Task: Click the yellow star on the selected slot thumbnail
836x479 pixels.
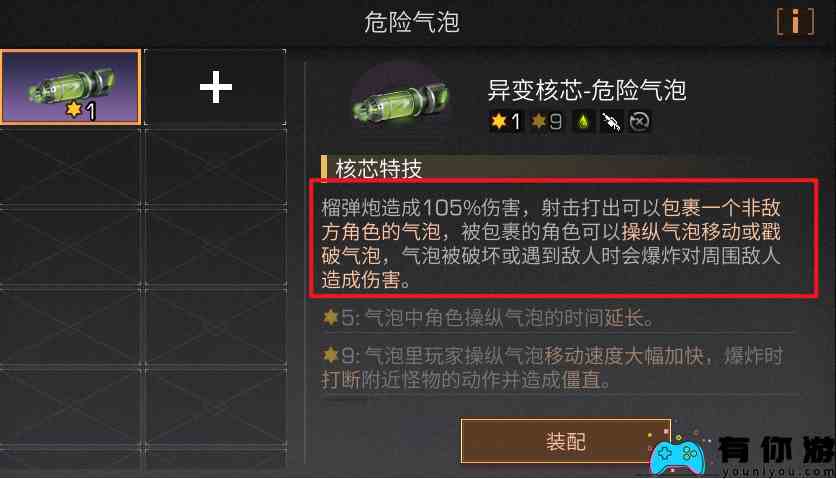Action: pyautogui.click(x=73, y=109)
